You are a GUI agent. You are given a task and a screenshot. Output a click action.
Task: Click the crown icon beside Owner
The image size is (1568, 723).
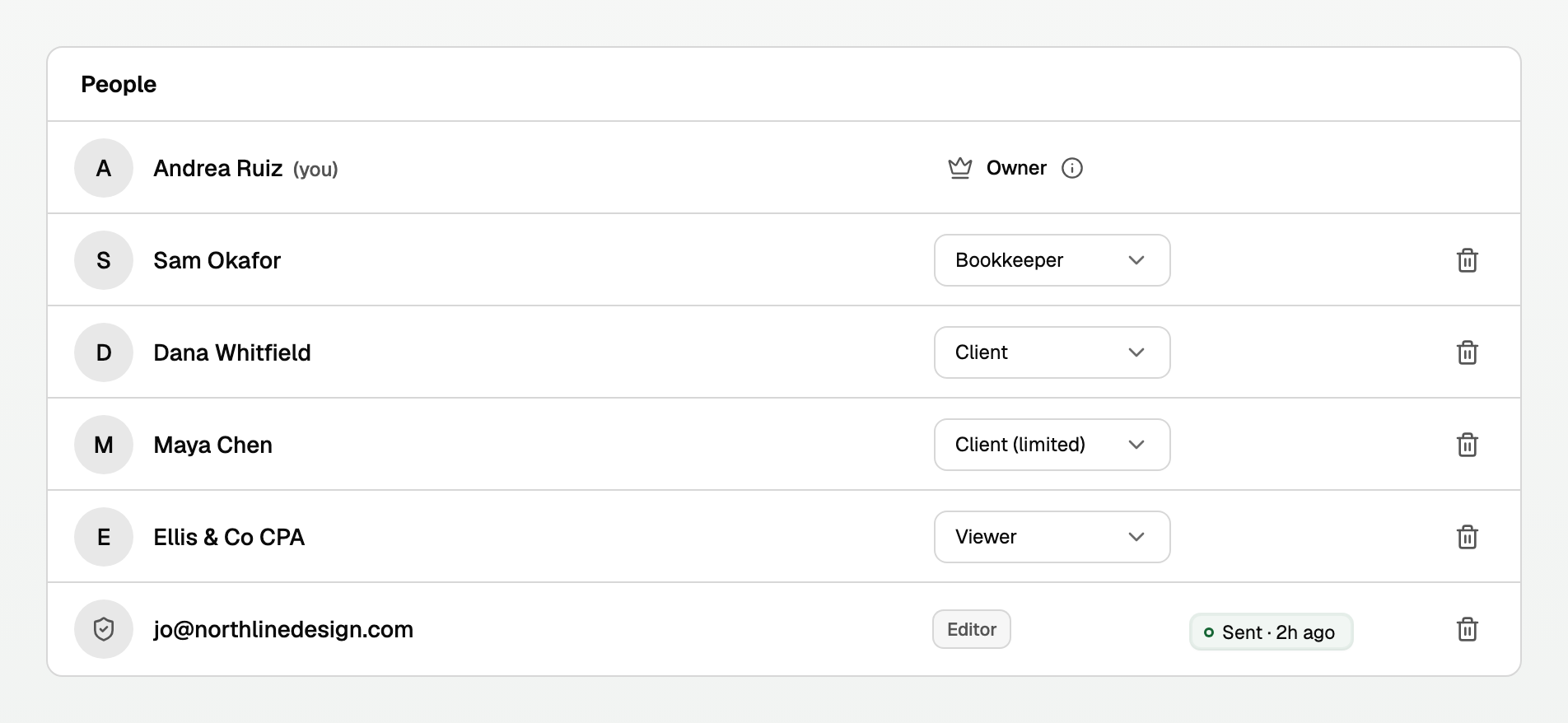pos(960,168)
